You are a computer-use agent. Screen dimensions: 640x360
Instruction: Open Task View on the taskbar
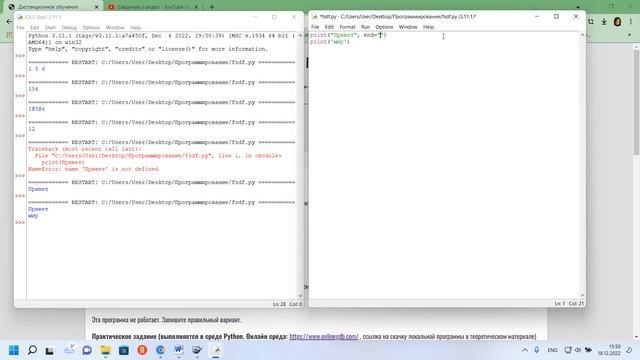50,350
